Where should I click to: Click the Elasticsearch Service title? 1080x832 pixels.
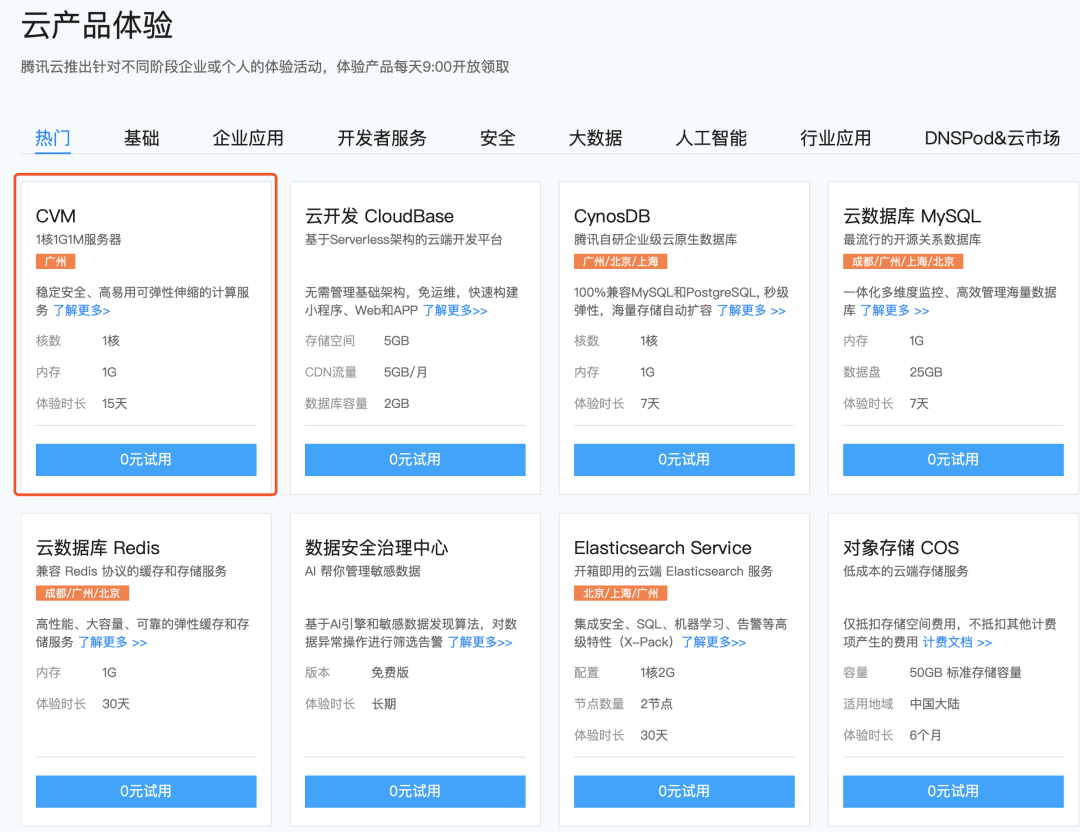pos(663,548)
